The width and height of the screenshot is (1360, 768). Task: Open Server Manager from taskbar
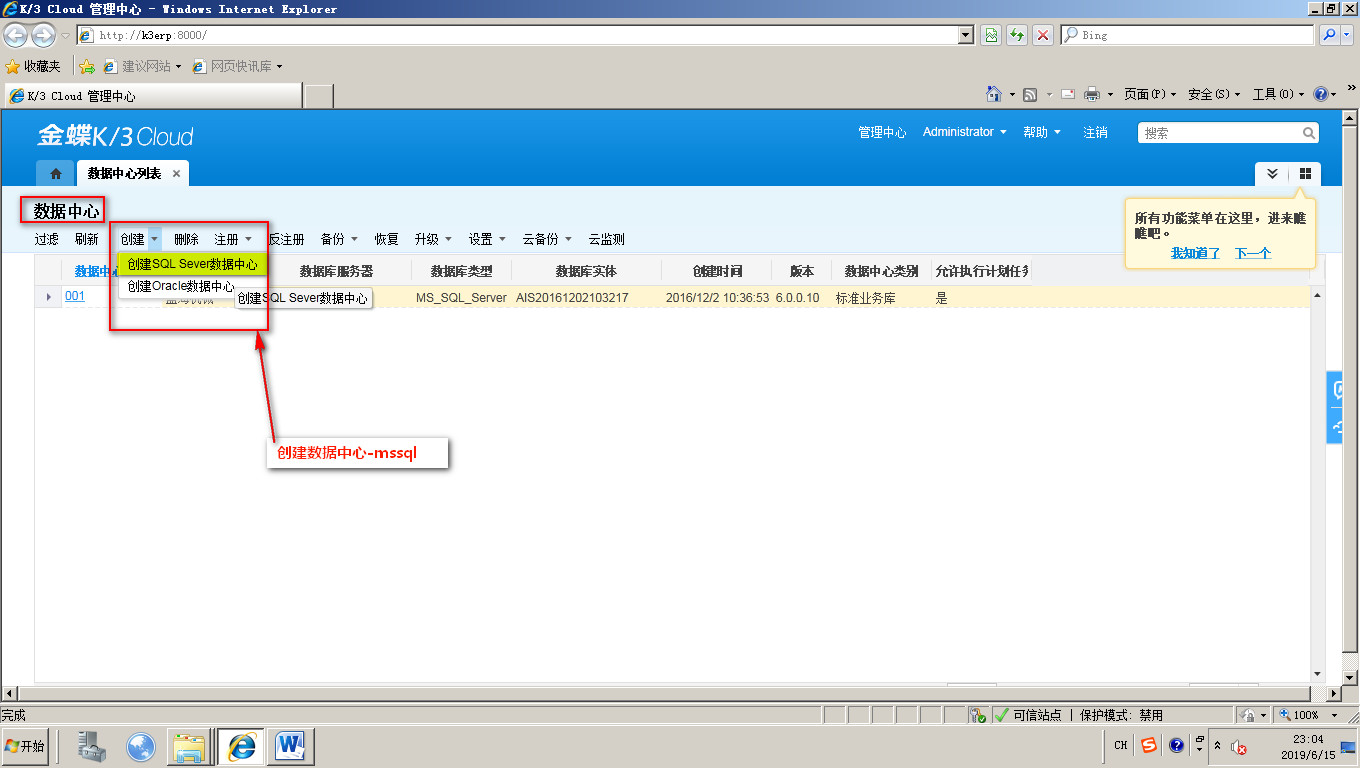92,746
